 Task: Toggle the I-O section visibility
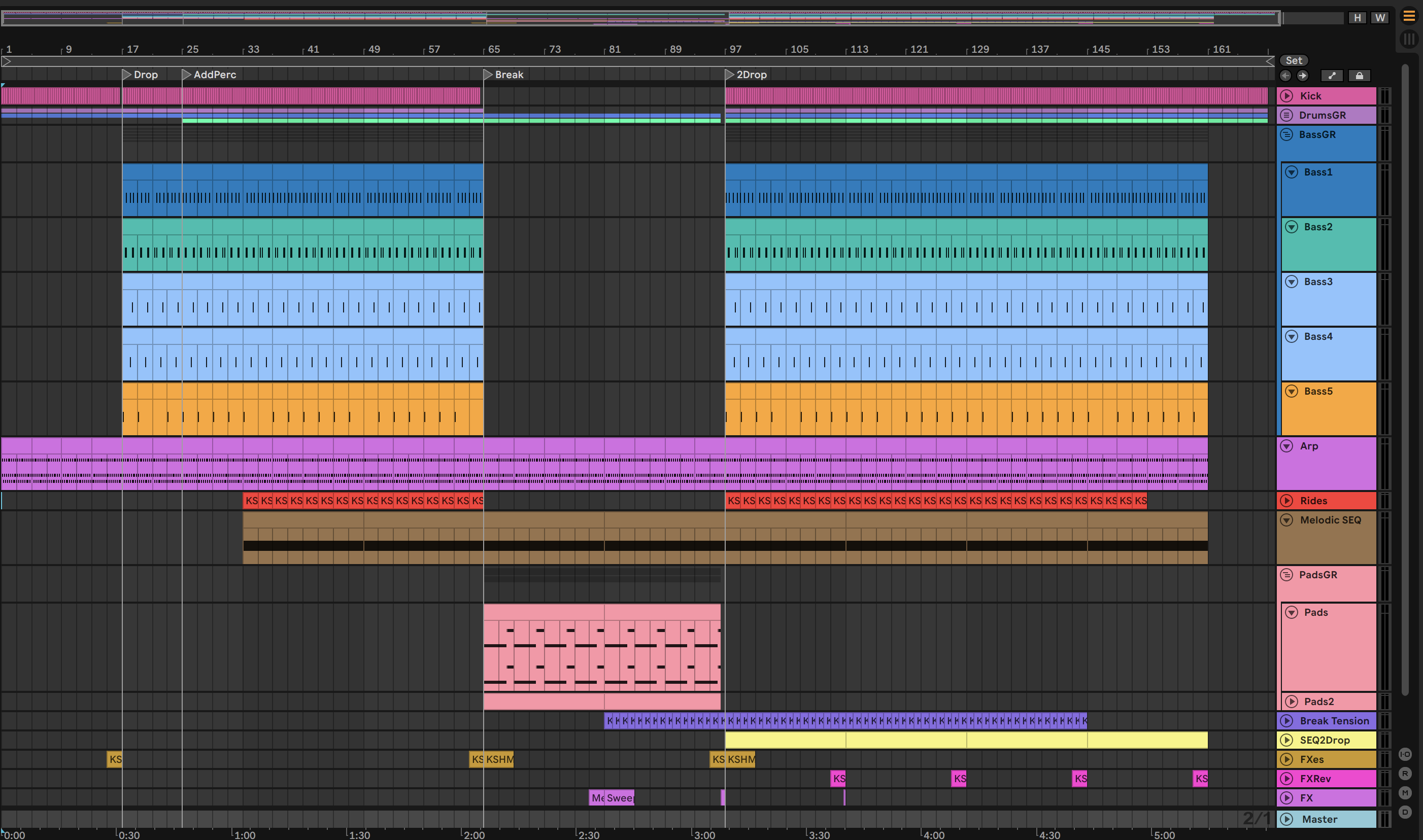[x=1405, y=754]
